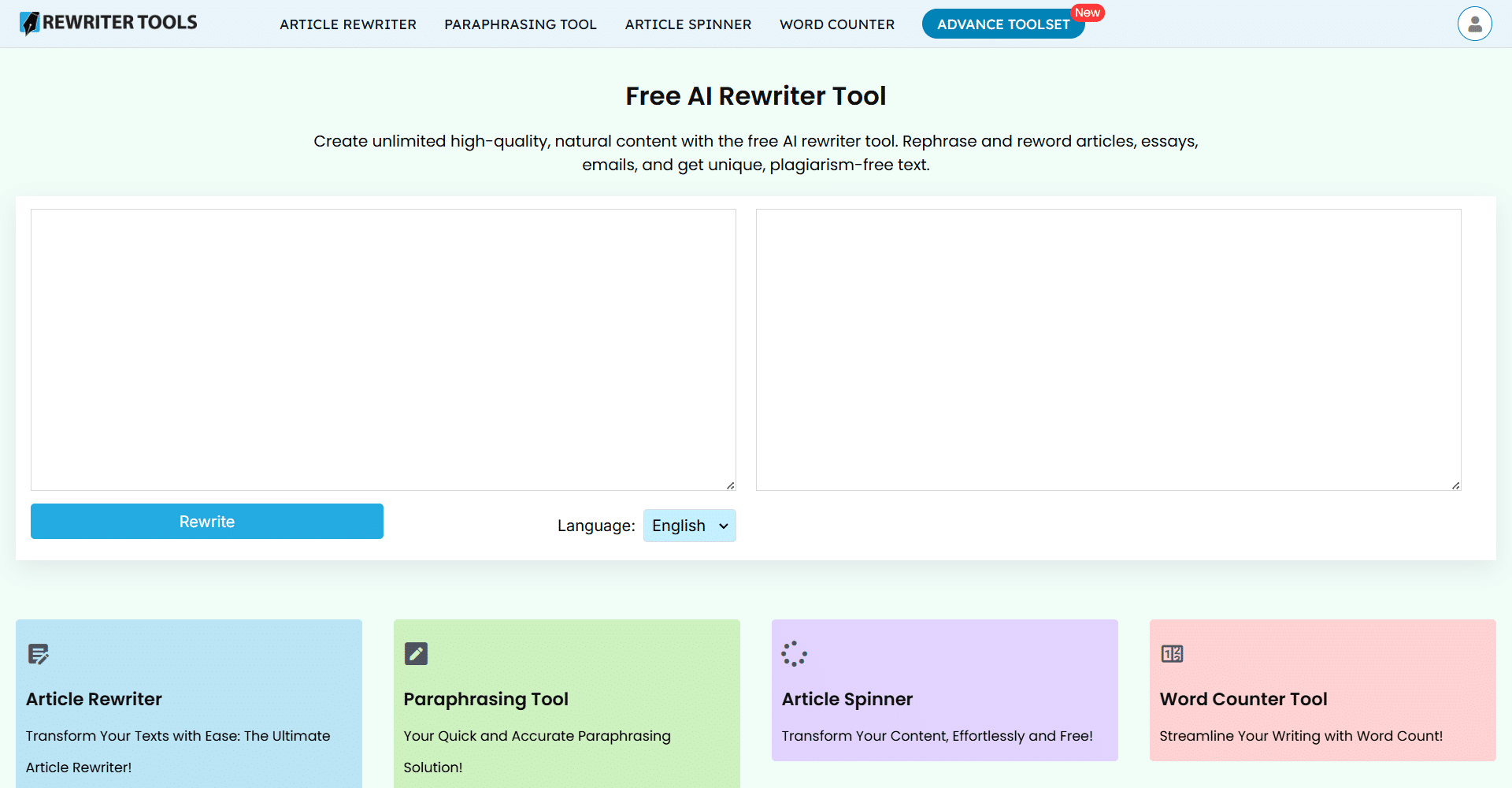Click the Paraphrasing Tool navigation link

pyautogui.click(x=520, y=24)
